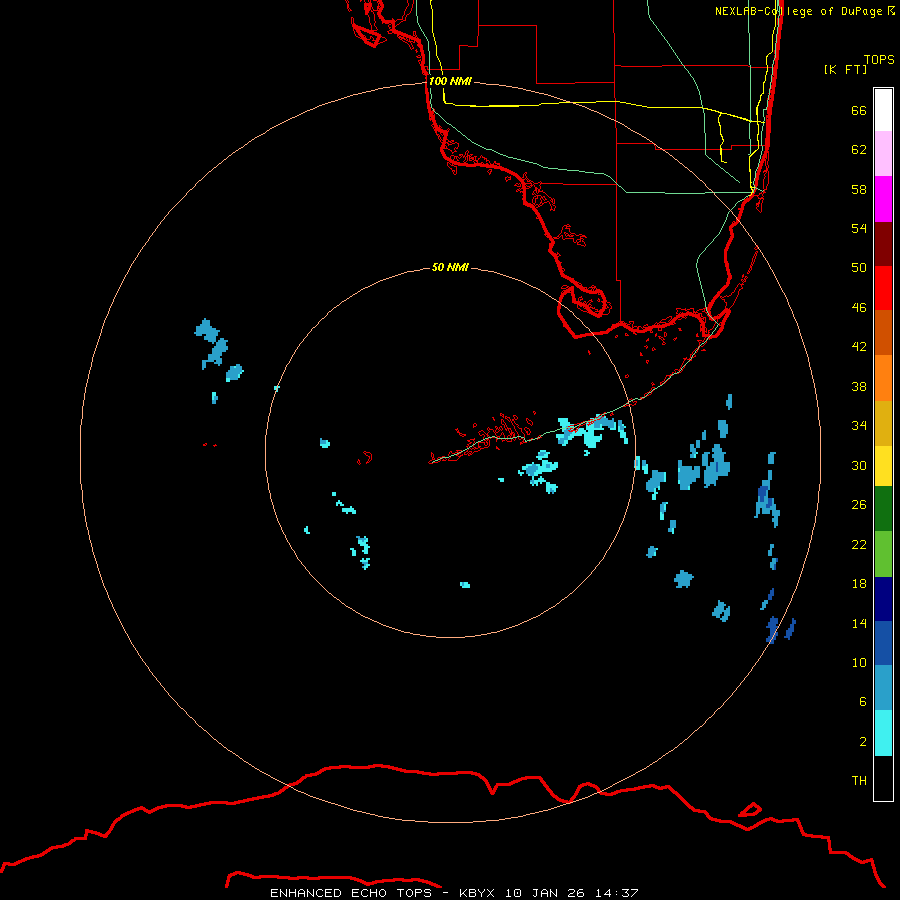Image resolution: width=900 pixels, height=900 pixels.
Task: Click the 38 legend value
Action: [859, 387]
